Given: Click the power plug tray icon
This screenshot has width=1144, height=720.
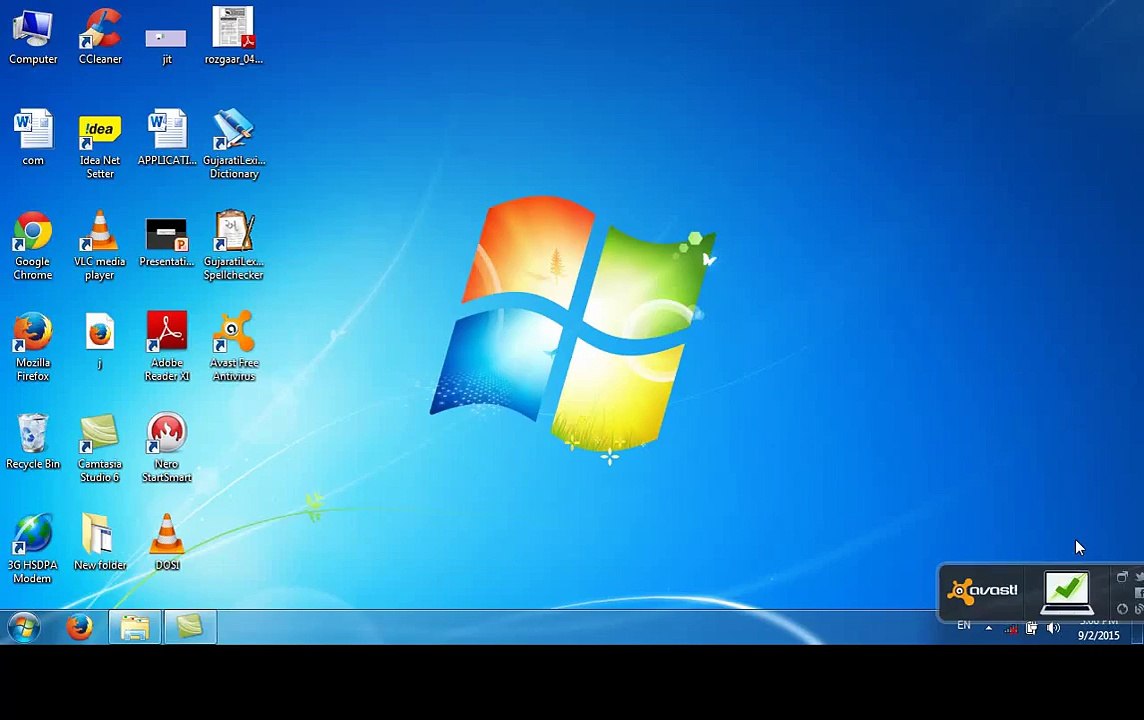Looking at the screenshot, I should 1031,627.
